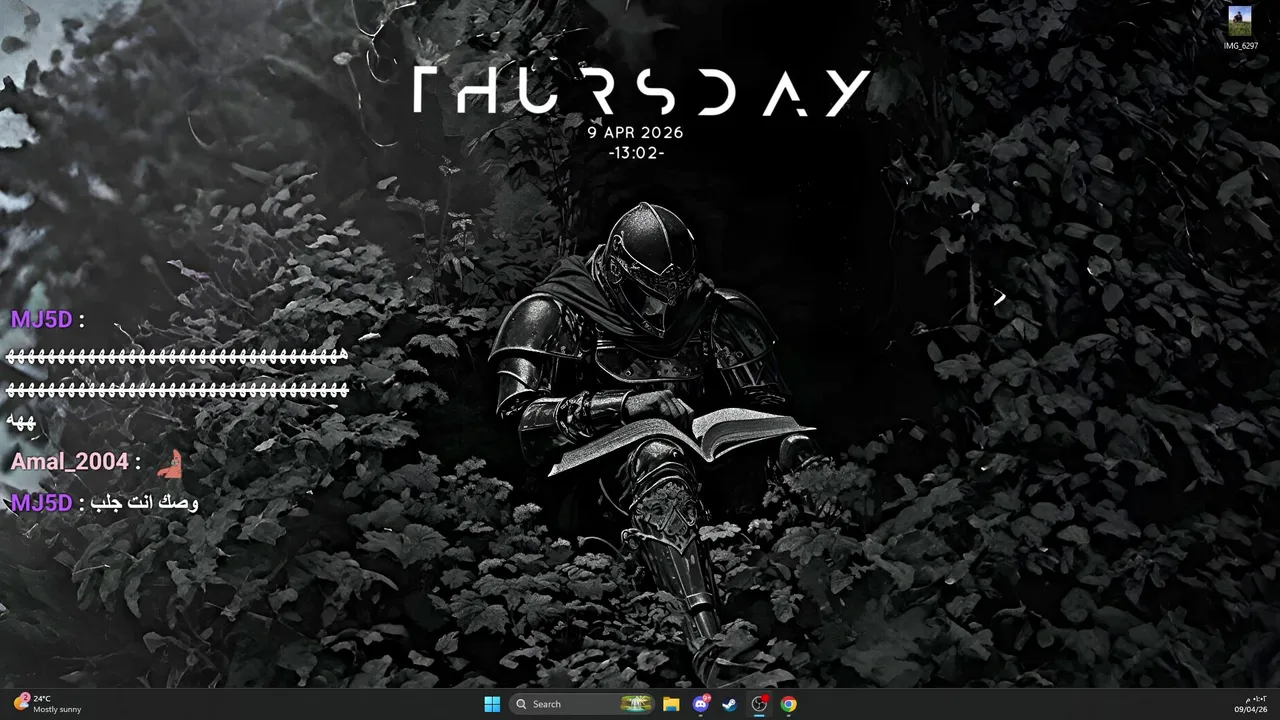Click the THURSDAY day widget
Image resolution: width=1280 pixels, height=720 pixels.
640,92
